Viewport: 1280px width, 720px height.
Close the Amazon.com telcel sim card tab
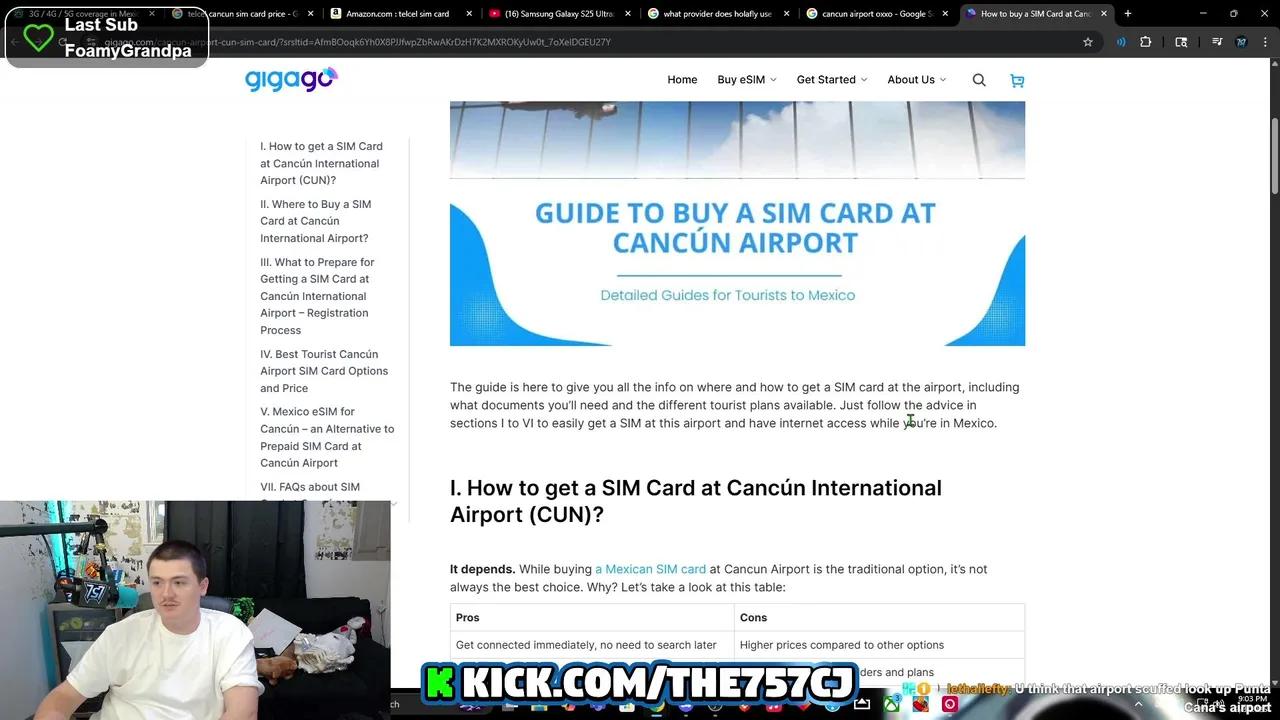pos(469,14)
